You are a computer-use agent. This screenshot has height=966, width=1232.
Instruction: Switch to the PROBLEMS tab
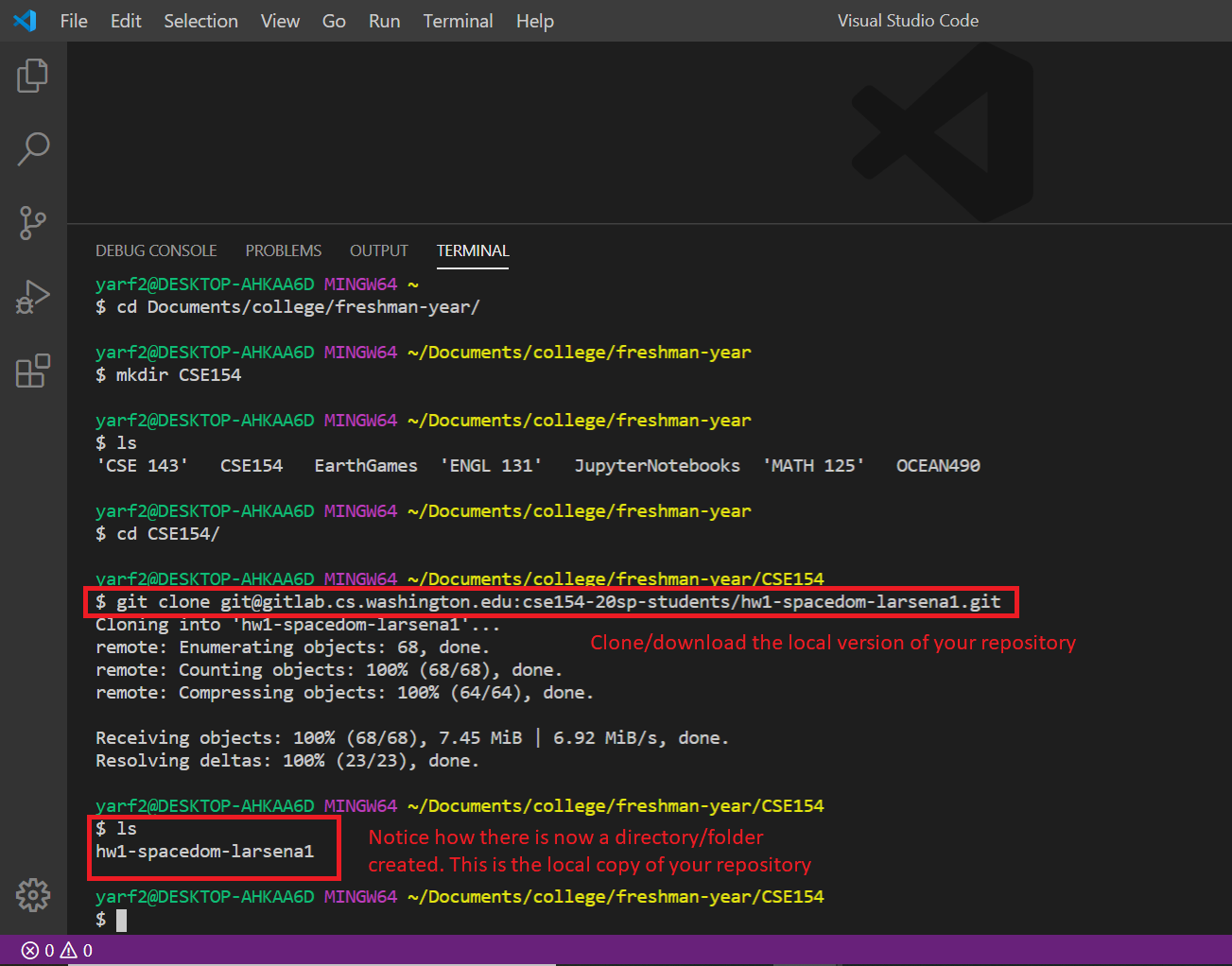[x=283, y=250]
